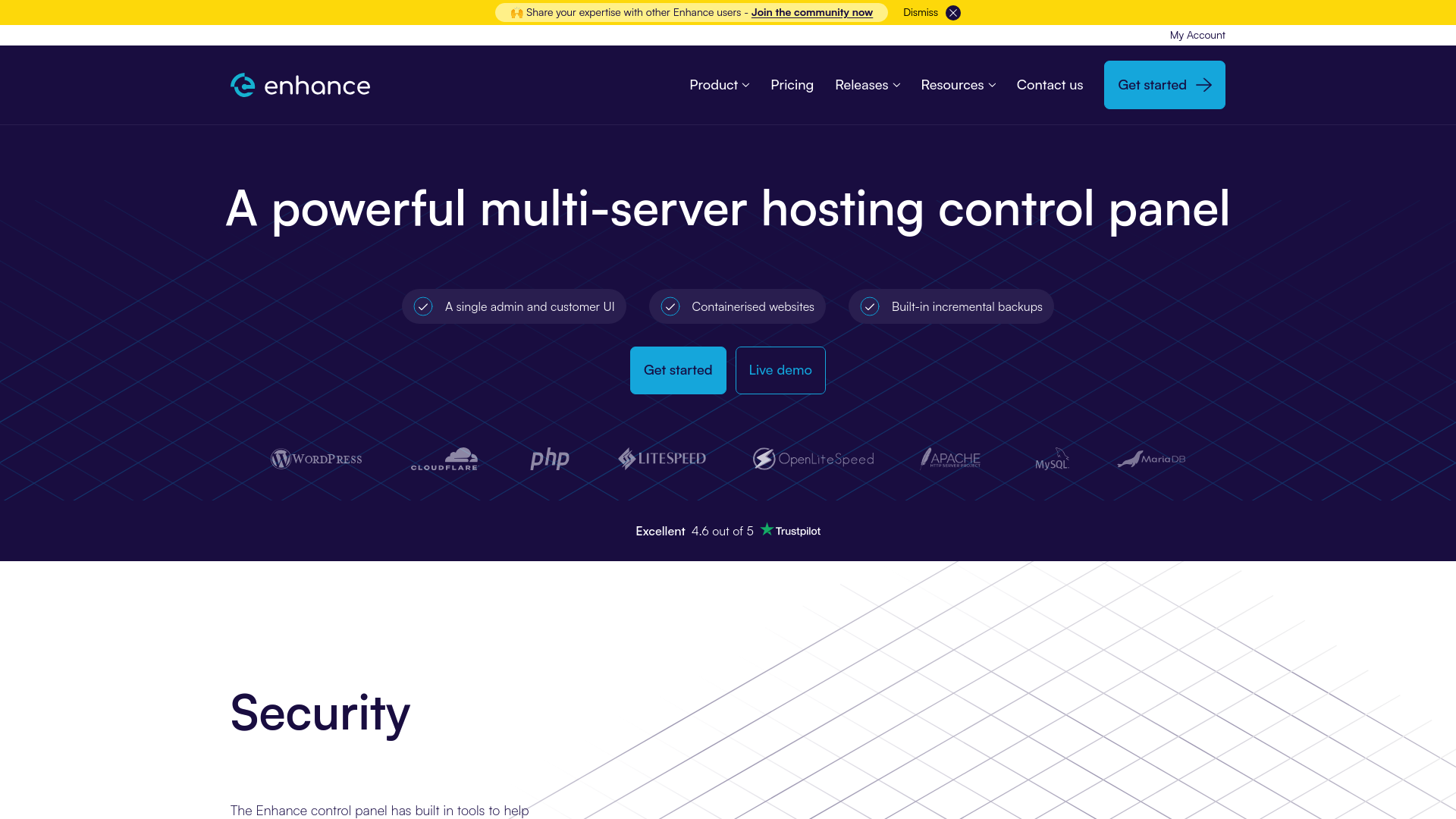Click checkmark icon beside 'Built-in incremental backups'
The image size is (1456, 819).
coord(870,306)
